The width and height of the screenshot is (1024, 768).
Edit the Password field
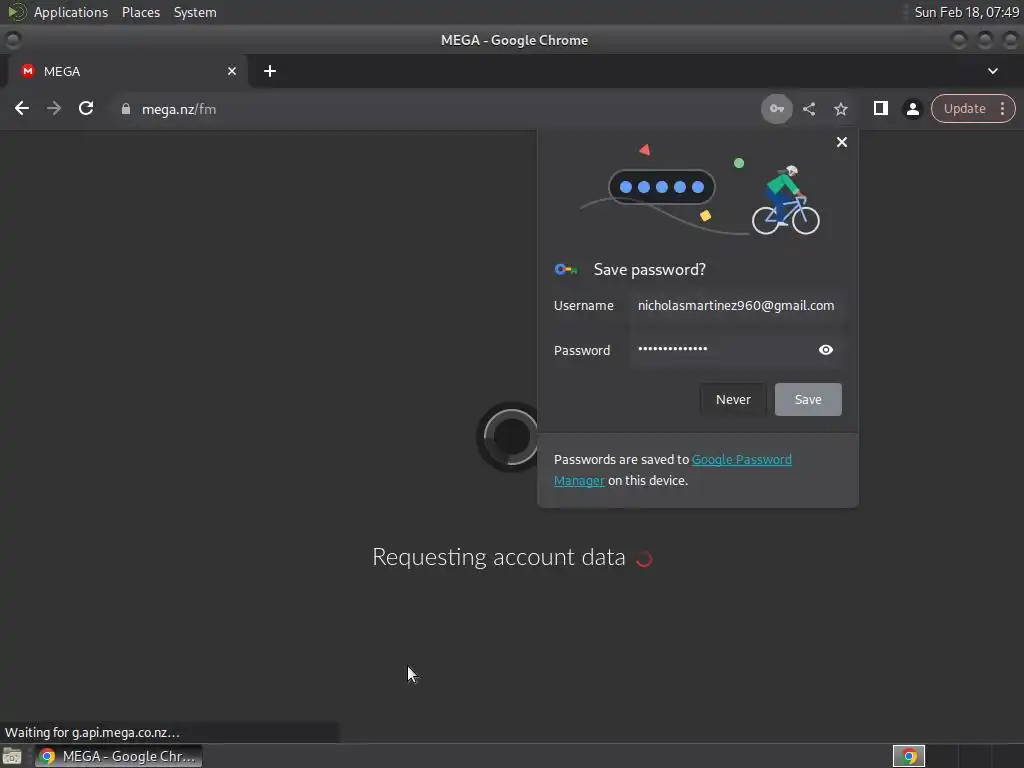click(736, 350)
